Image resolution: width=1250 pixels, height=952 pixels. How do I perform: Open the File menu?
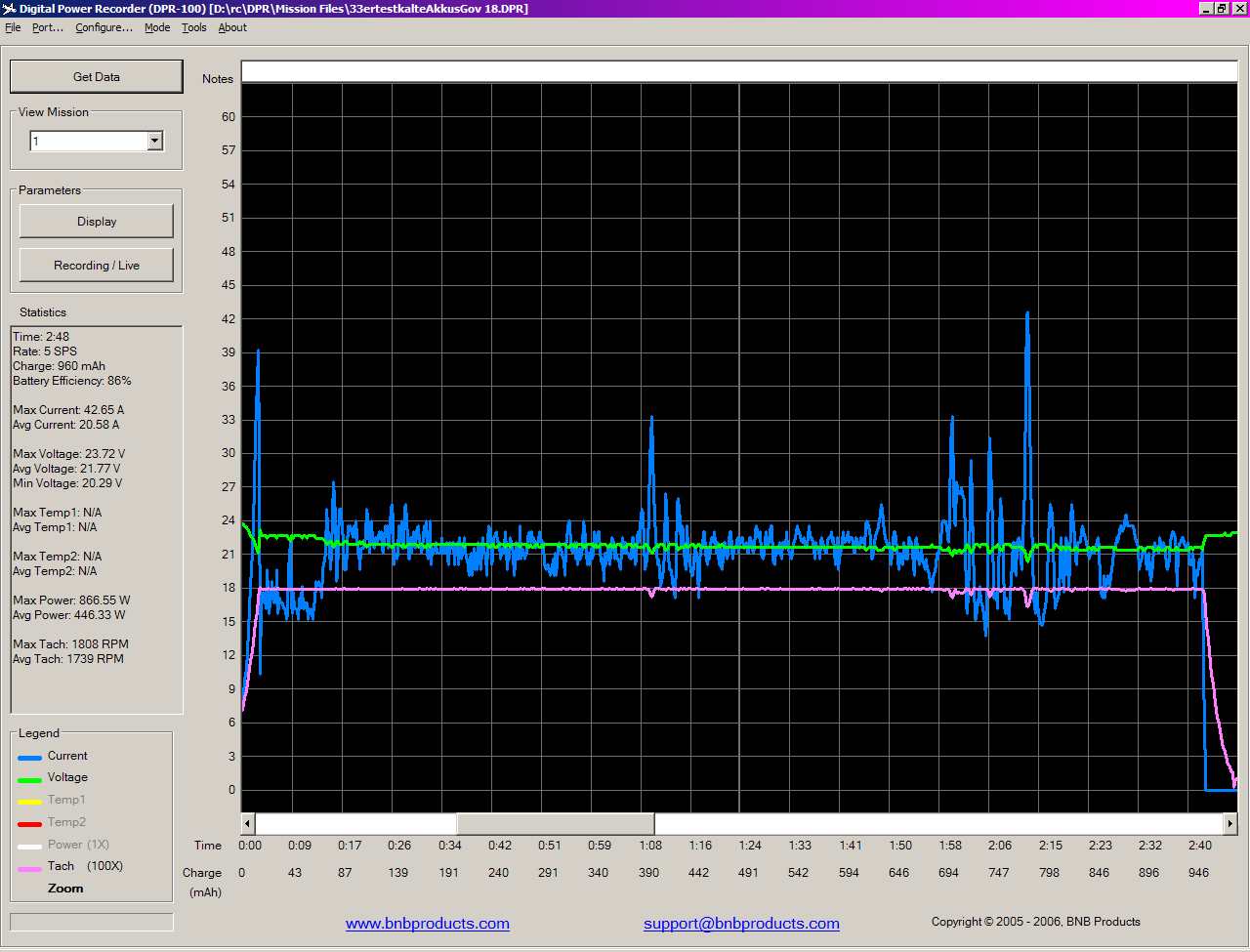pos(13,27)
